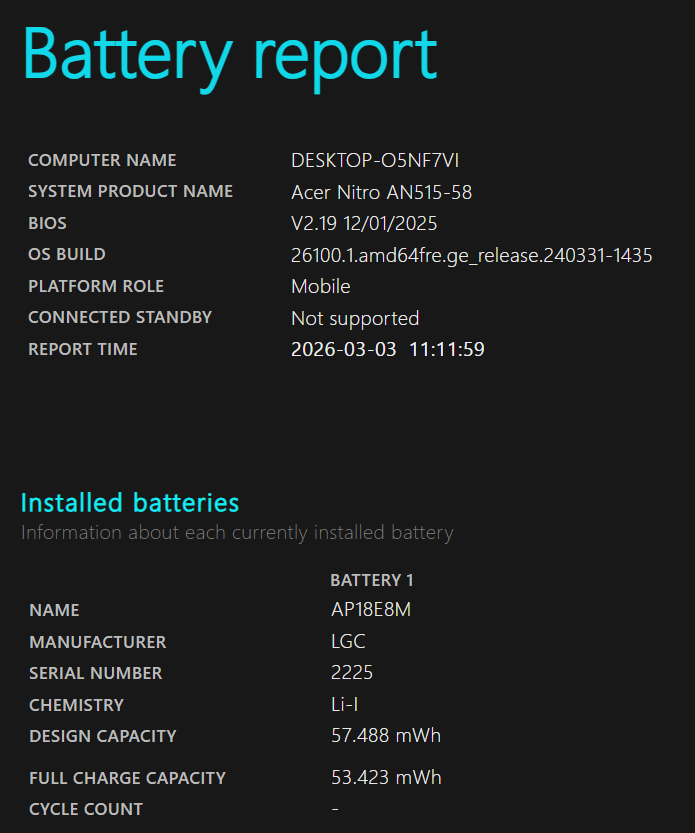Click the Connected Standby 'Not supported' text

354,318
